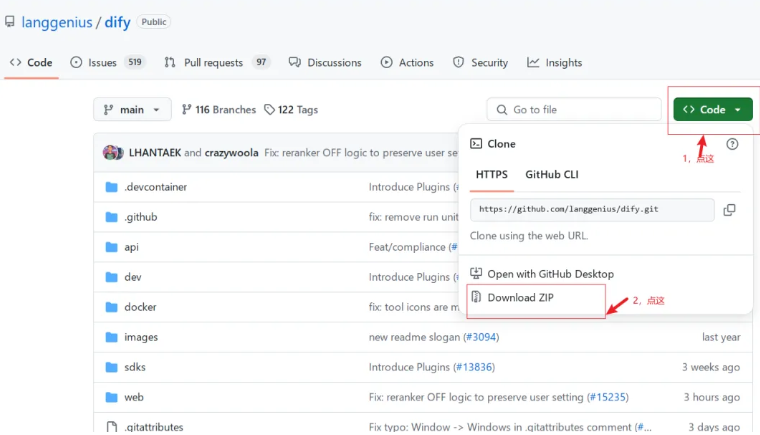Click the repository icon beside langgenius
760x435 pixels.
click(x=10, y=22)
